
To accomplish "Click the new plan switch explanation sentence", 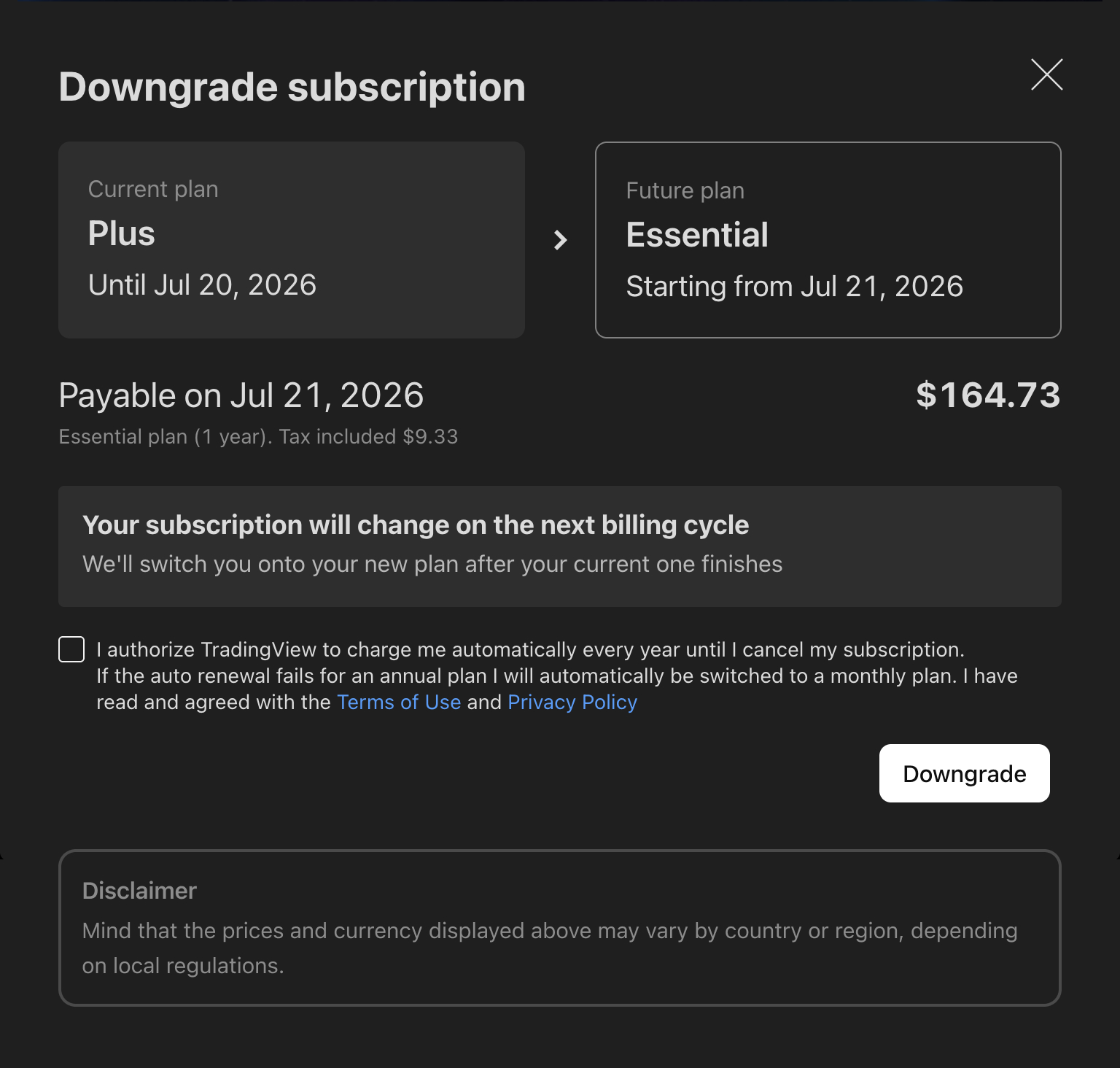I will coord(432,564).
